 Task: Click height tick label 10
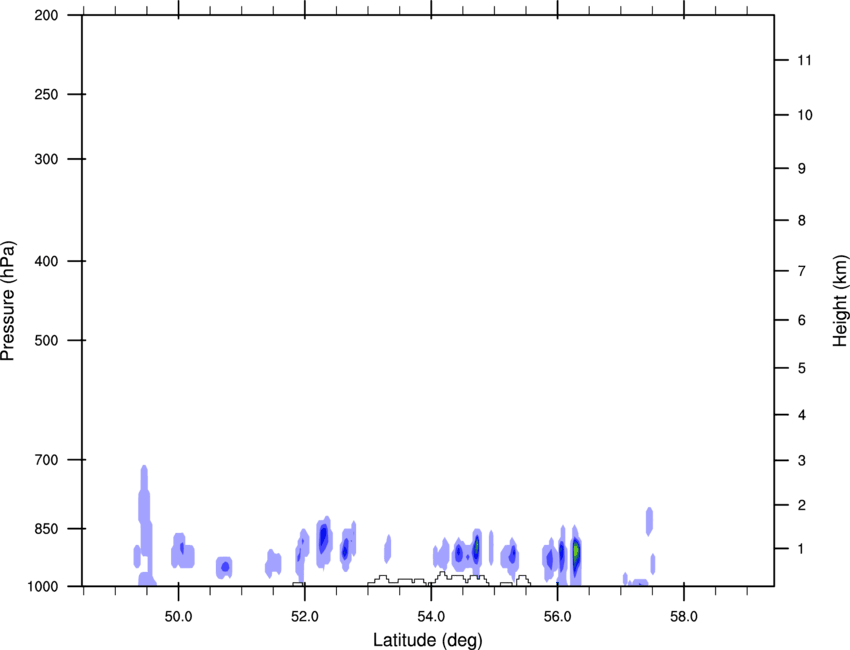[x=805, y=115]
